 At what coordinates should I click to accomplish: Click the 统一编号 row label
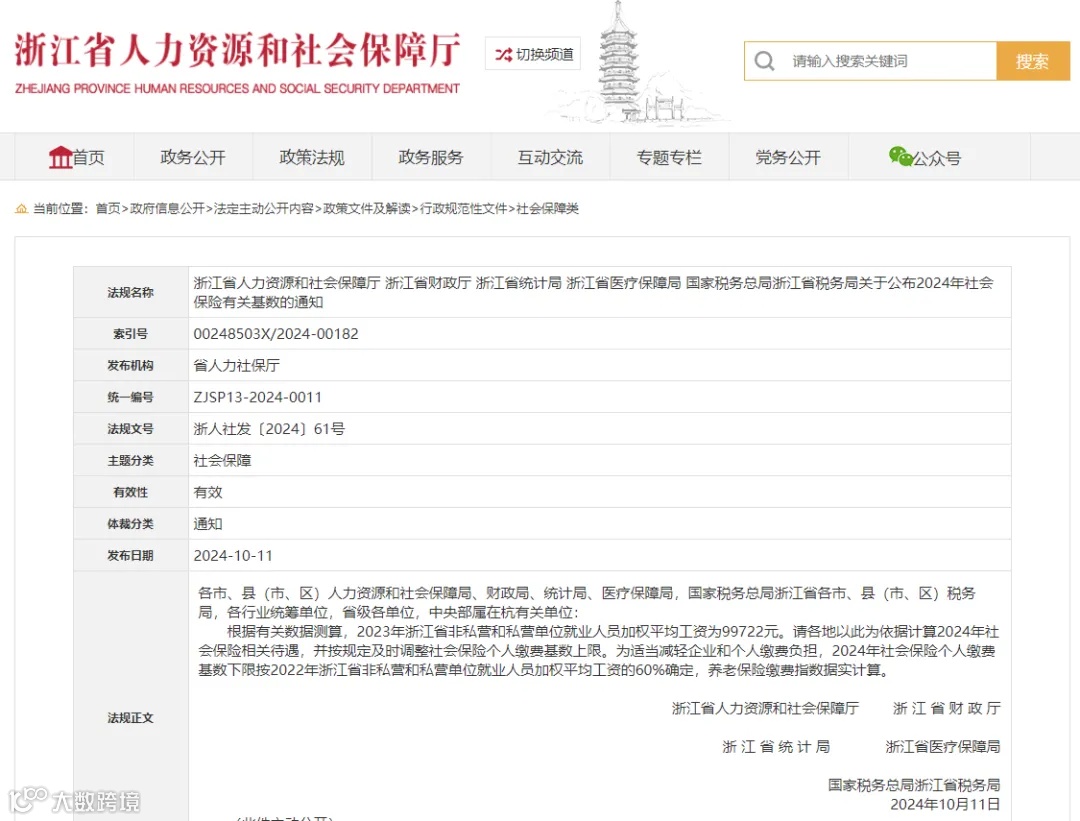[130, 397]
